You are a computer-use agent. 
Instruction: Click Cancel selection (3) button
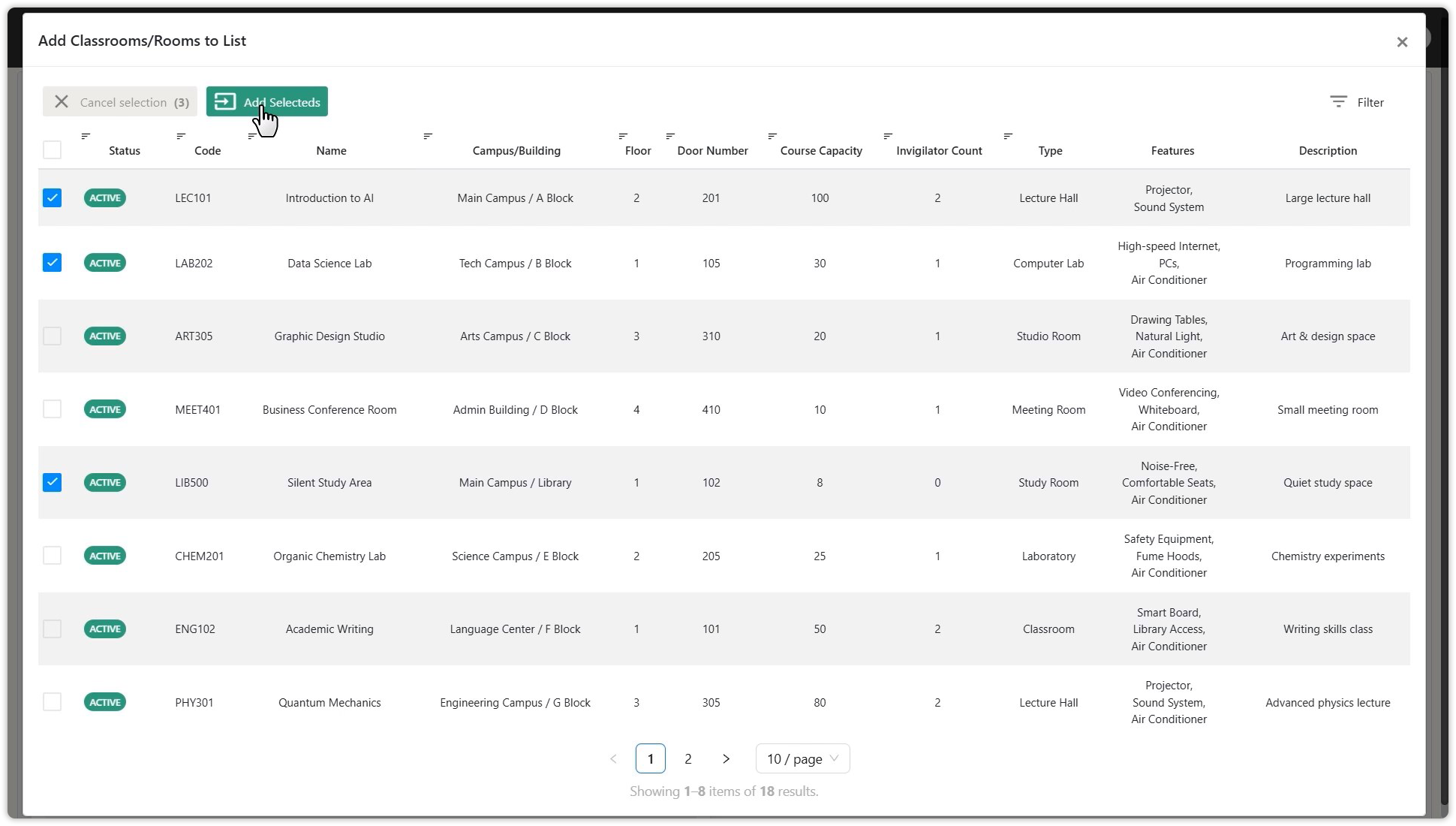point(120,101)
